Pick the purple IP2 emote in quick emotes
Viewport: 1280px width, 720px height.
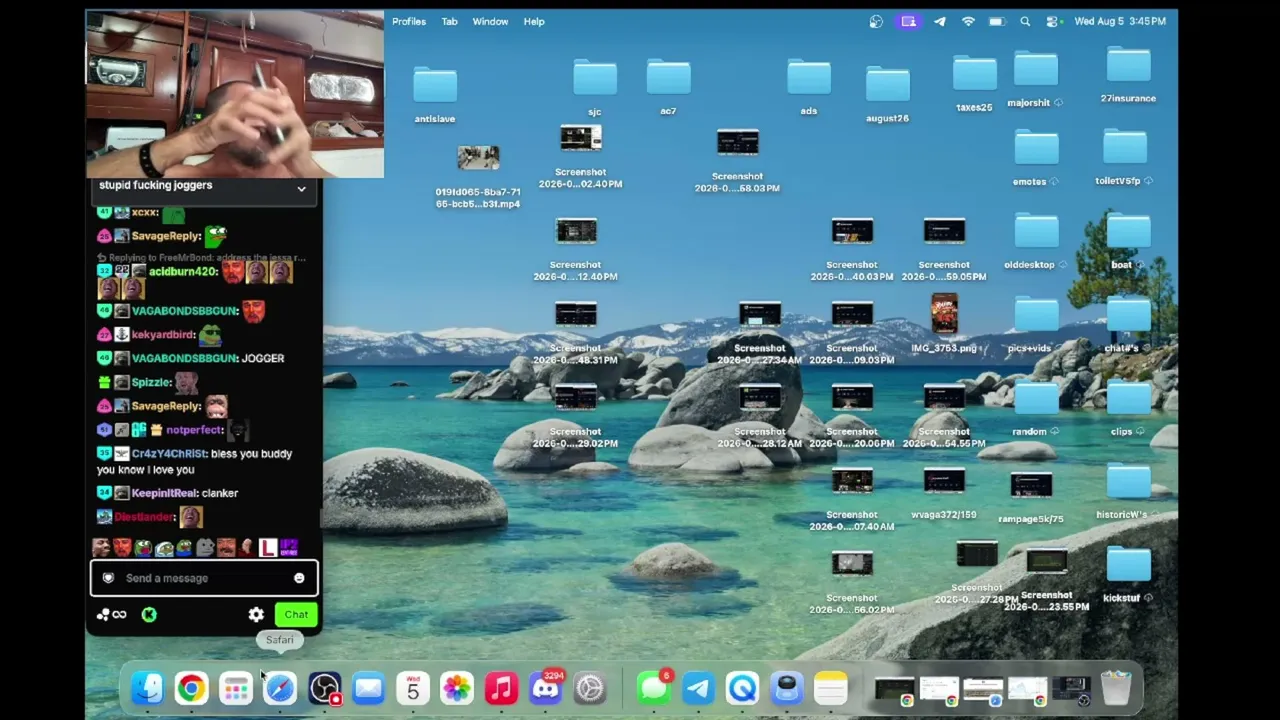coord(289,547)
